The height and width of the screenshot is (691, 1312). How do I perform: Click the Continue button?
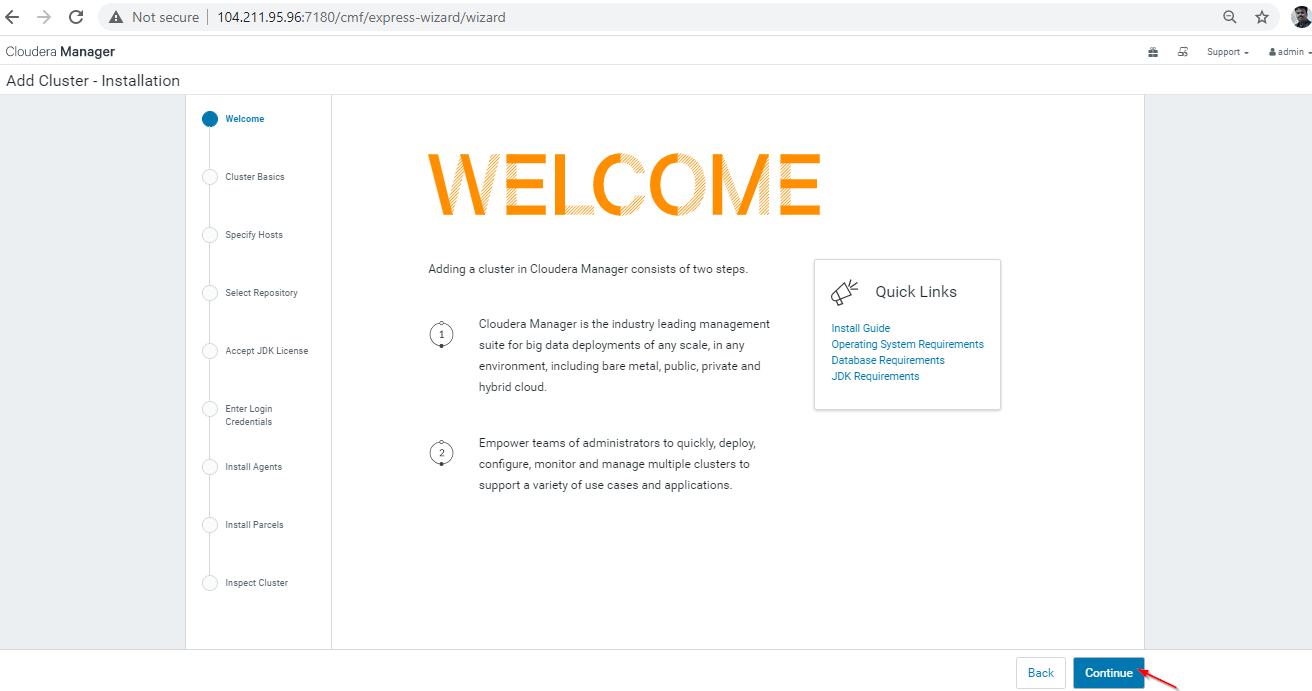(1109, 673)
